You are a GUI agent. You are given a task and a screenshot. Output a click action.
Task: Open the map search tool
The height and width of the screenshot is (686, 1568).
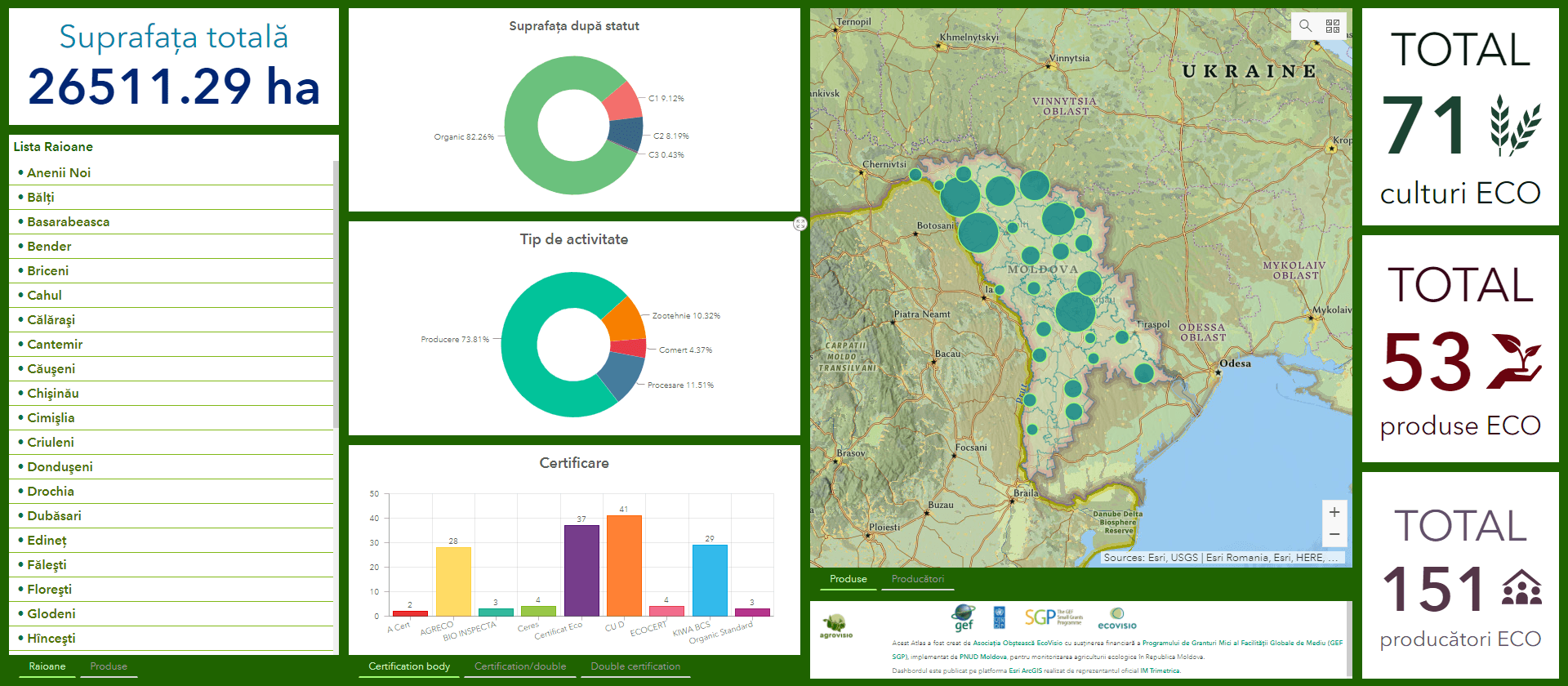pyautogui.click(x=1305, y=25)
